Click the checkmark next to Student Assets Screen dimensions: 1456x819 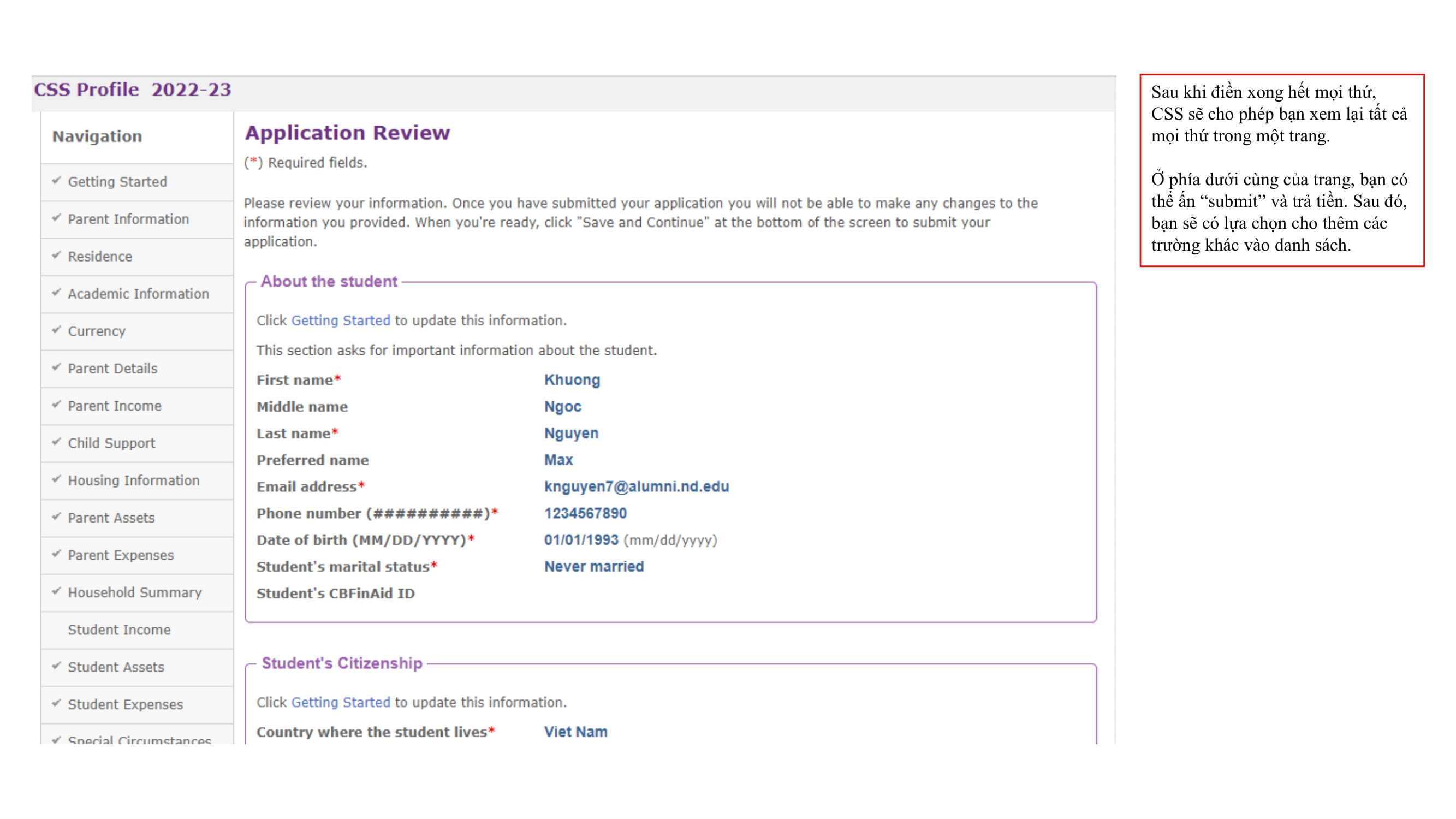point(57,667)
